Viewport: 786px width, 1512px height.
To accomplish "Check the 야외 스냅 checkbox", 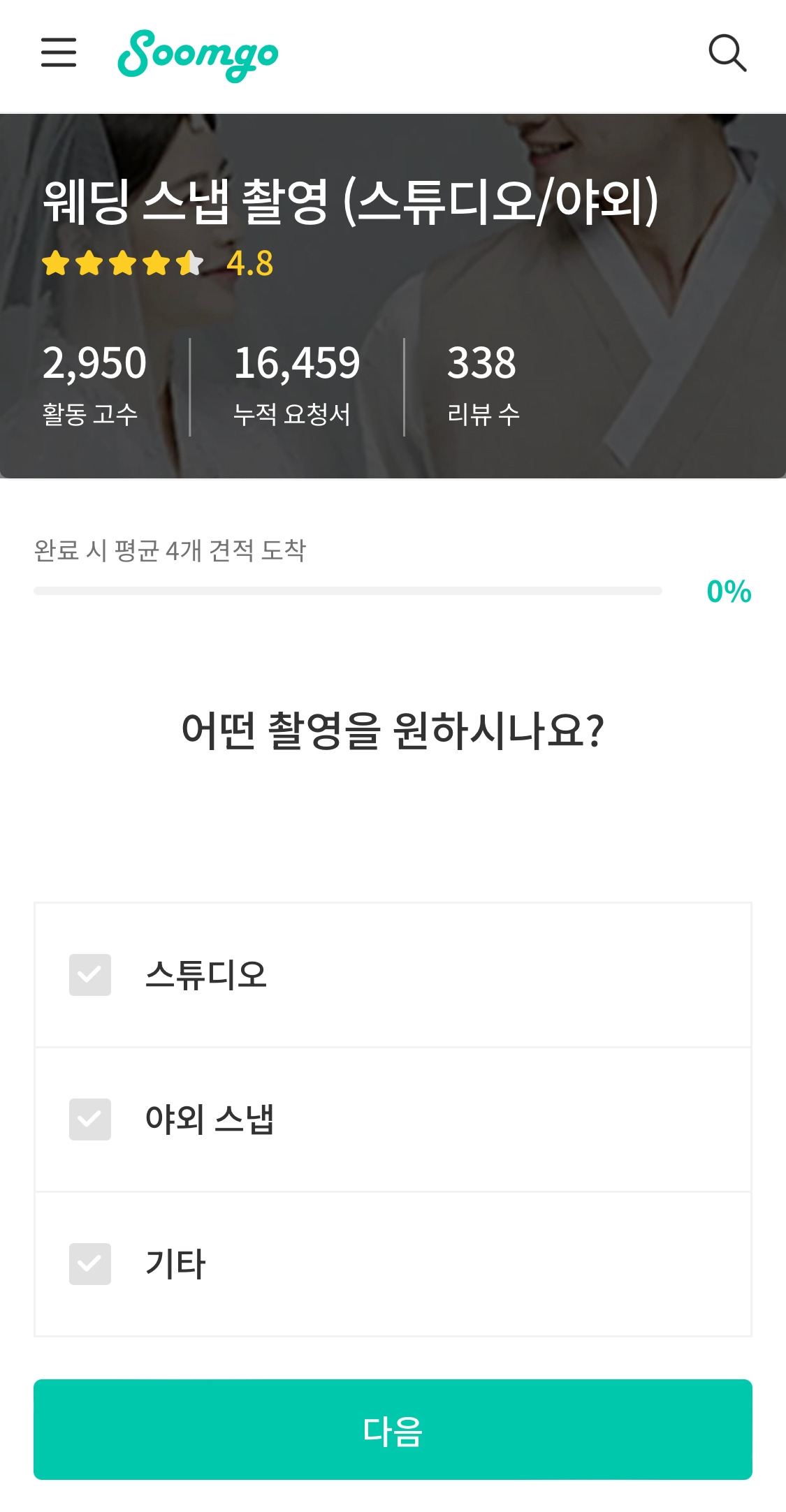I will click(x=90, y=1120).
